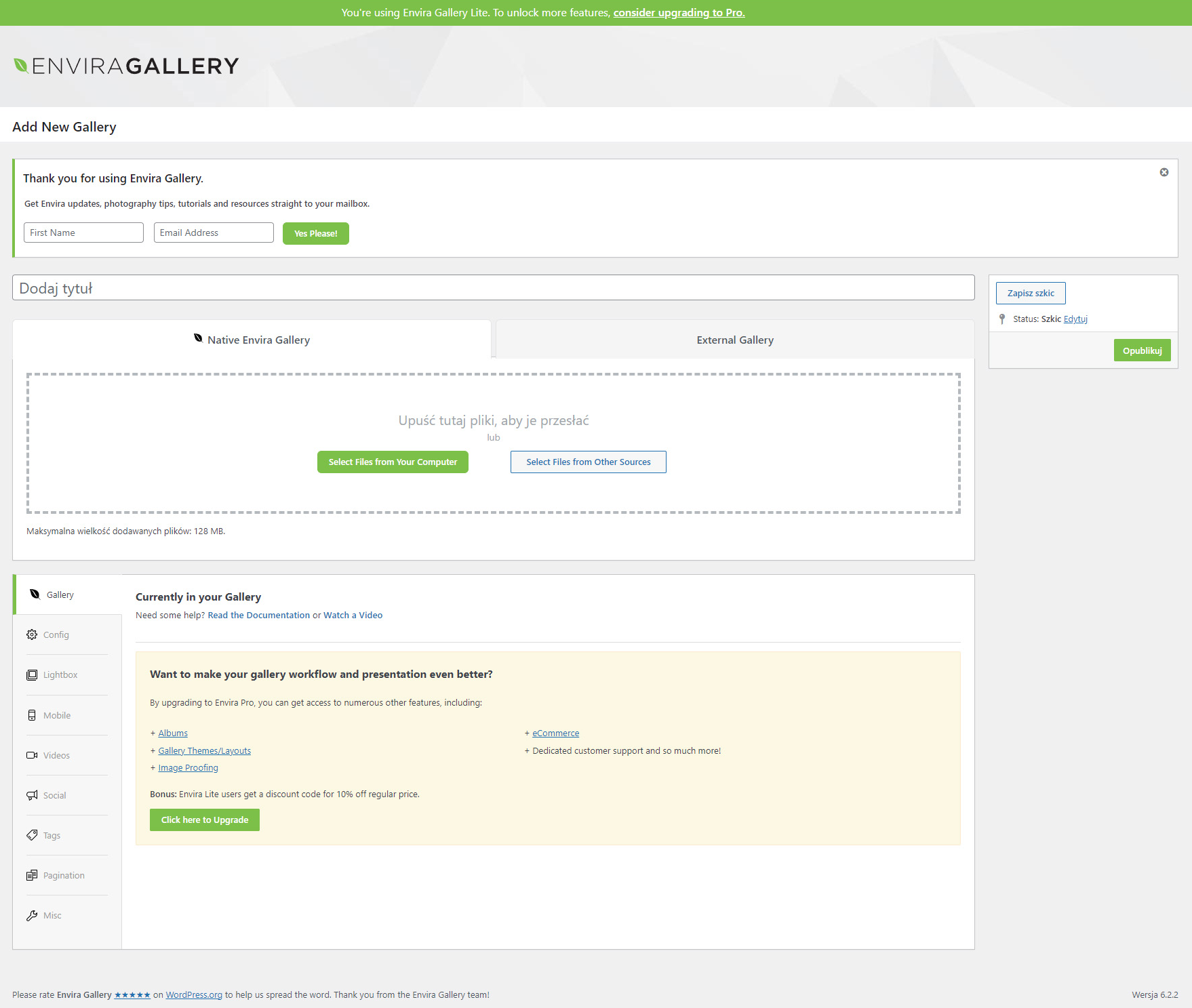Open Read the Documentation link

[x=258, y=615]
